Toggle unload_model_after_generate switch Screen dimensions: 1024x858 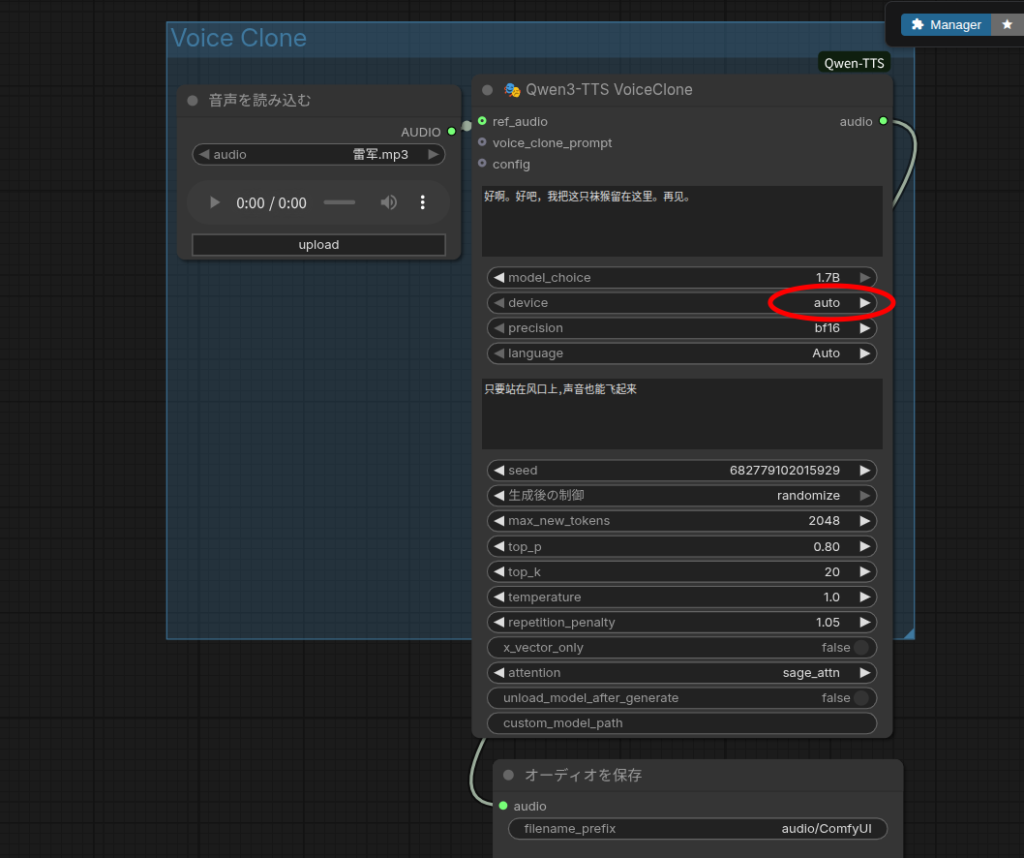click(860, 698)
